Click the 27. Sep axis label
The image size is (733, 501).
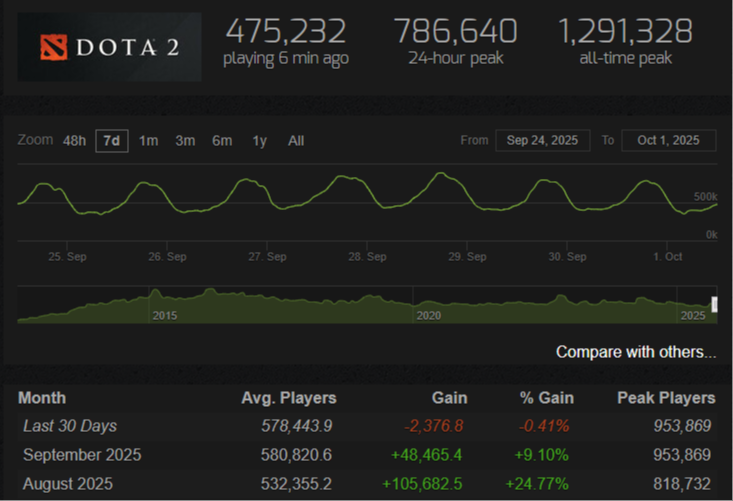tap(267, 257)
